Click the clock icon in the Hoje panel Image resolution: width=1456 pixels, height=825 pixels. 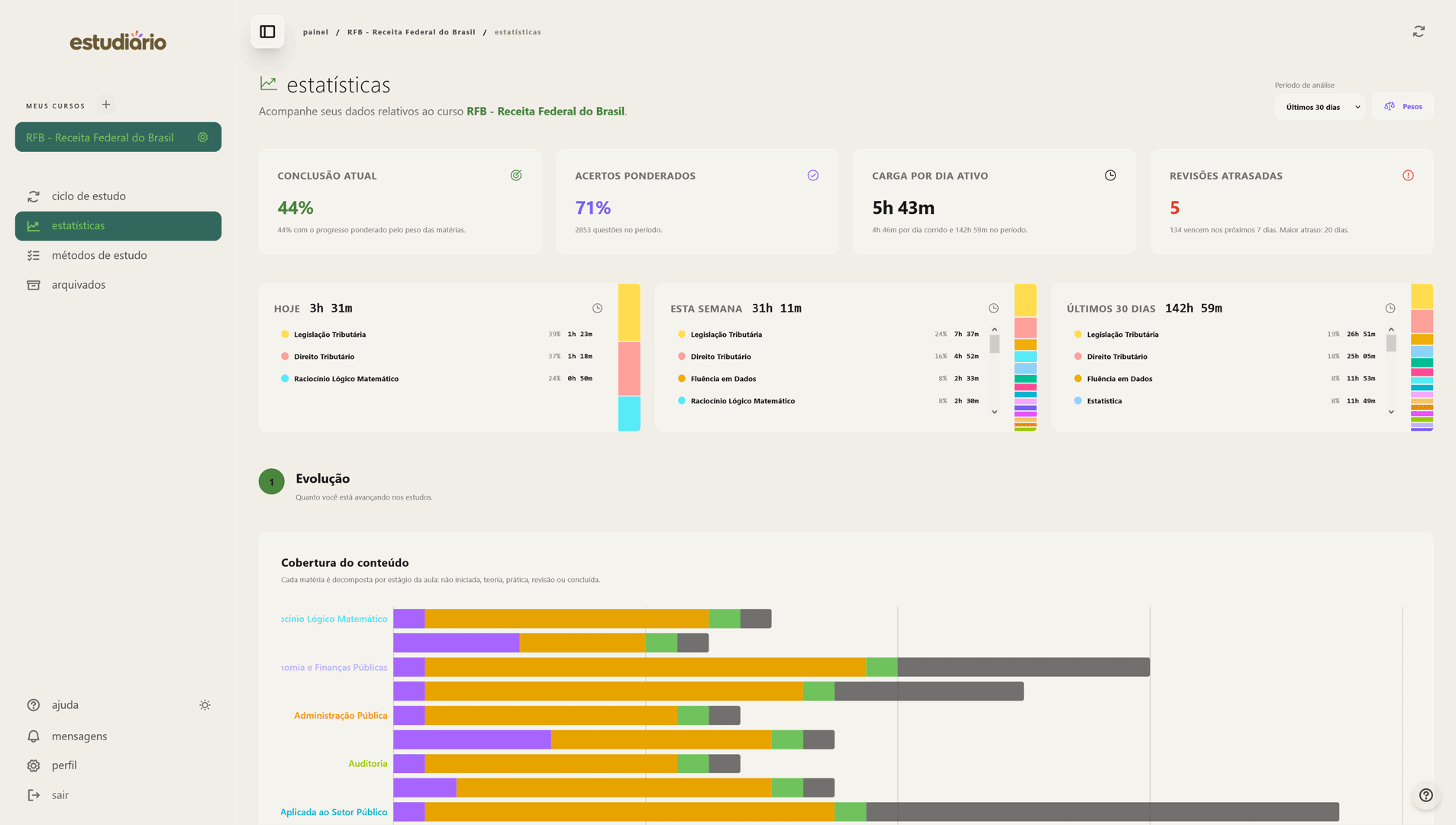[597, 309]
